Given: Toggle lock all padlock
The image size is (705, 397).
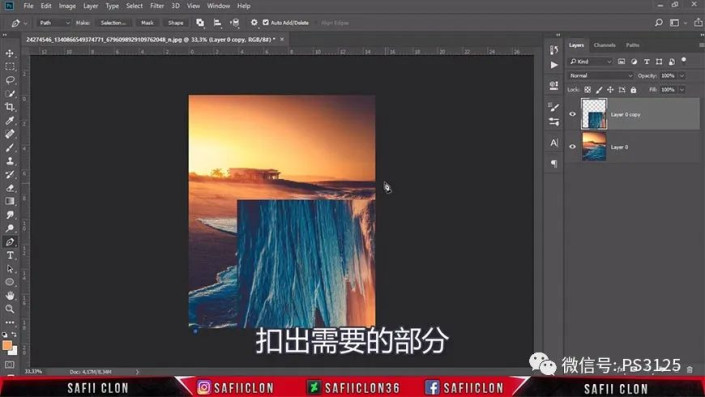Looking at the screenshot, I should pos(633,90).
